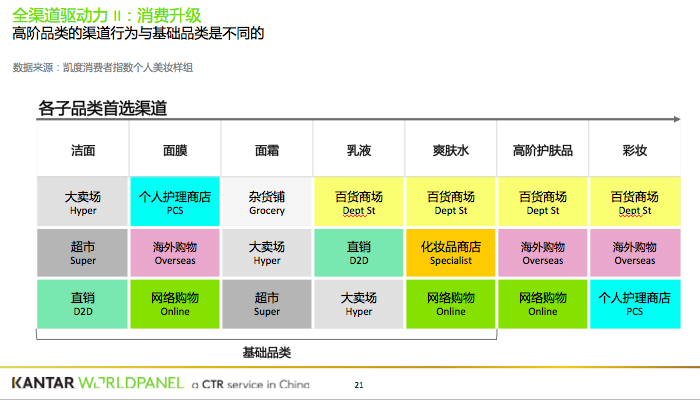Click '大卖场 Hyper' cell under 面霜
Image resolution: width=700 pixels, height=400 pixels.
pos(267,253)
